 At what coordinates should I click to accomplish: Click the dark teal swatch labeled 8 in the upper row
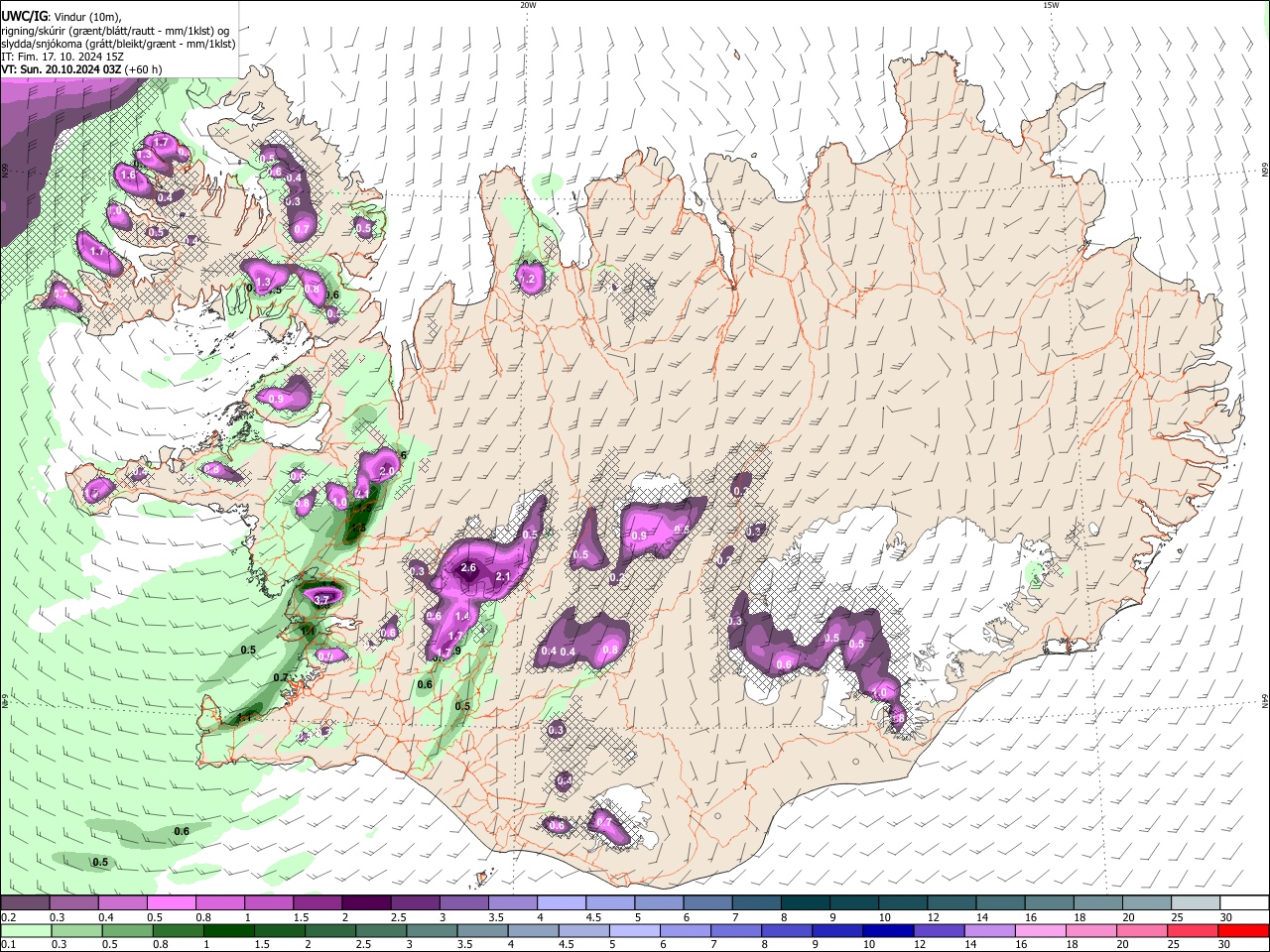[x=807, y=903]
